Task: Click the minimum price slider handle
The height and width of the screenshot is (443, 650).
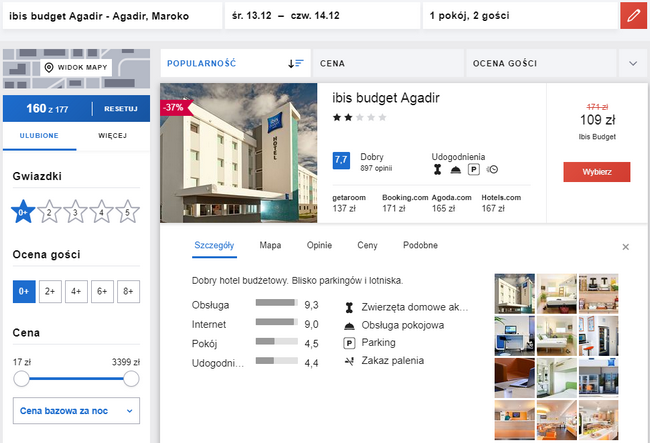Action: [21, 379]
